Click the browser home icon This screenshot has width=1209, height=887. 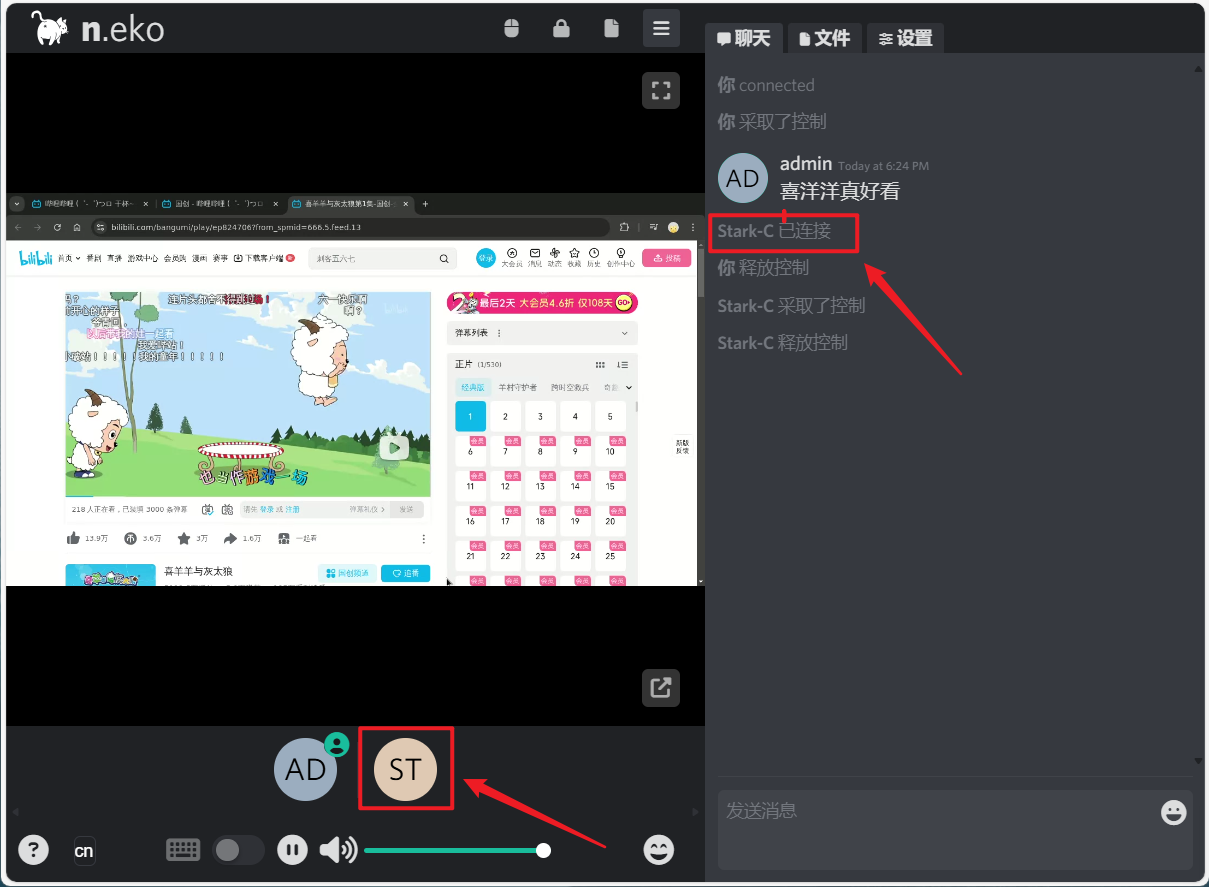(77, 227)
